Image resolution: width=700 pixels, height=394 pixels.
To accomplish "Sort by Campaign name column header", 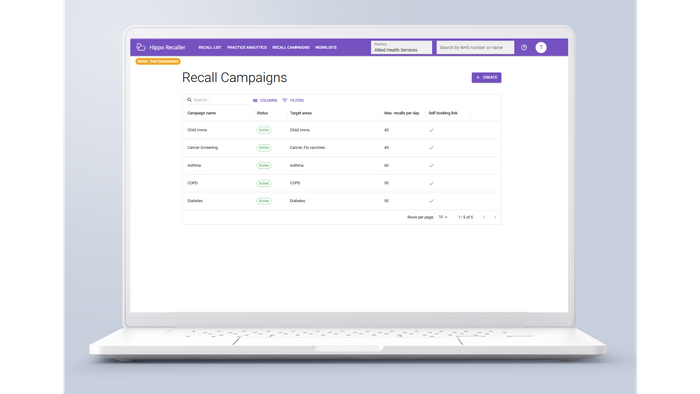I will pos(201,113).
